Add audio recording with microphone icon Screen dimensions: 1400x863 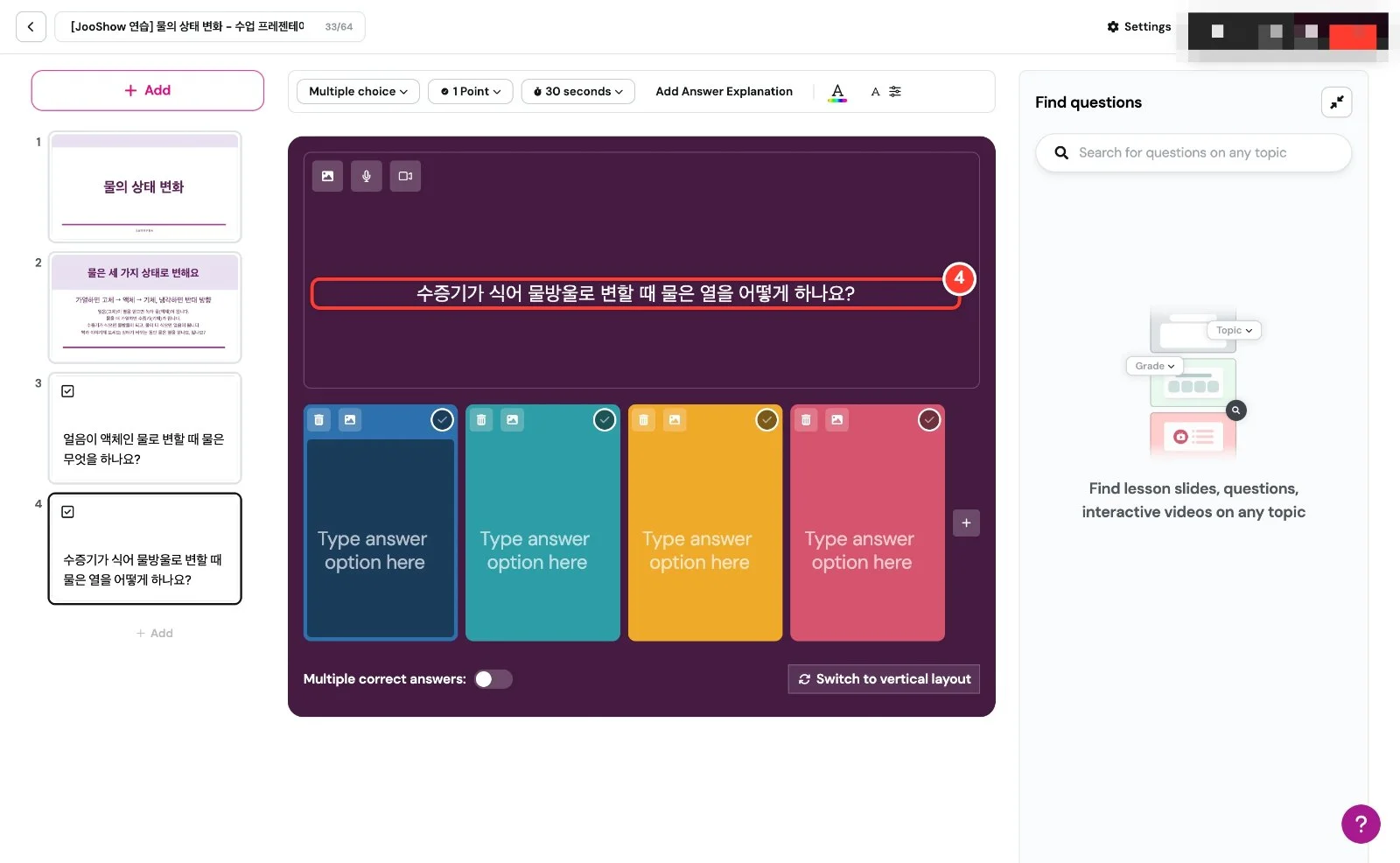367,176
